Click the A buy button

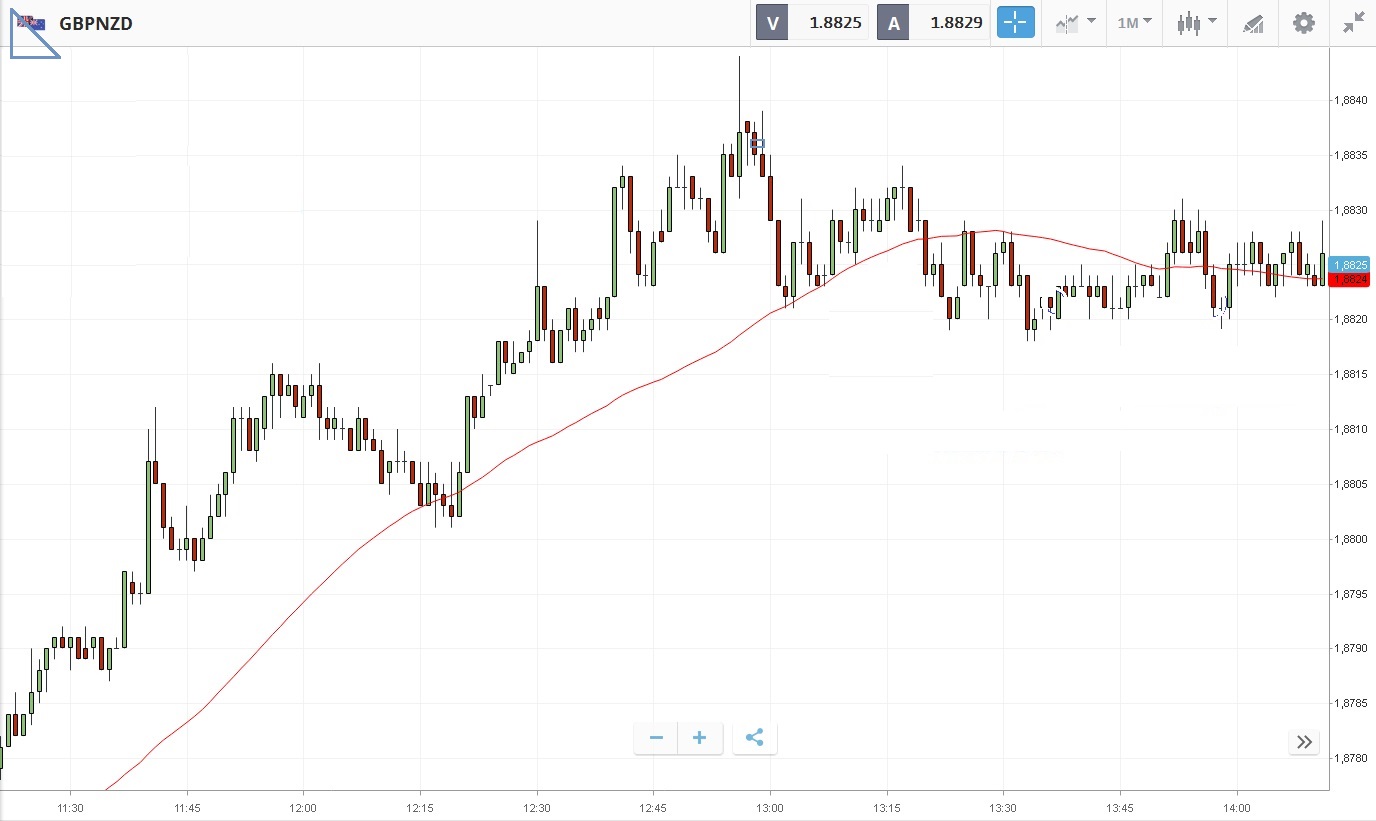(x=893, y=22)
